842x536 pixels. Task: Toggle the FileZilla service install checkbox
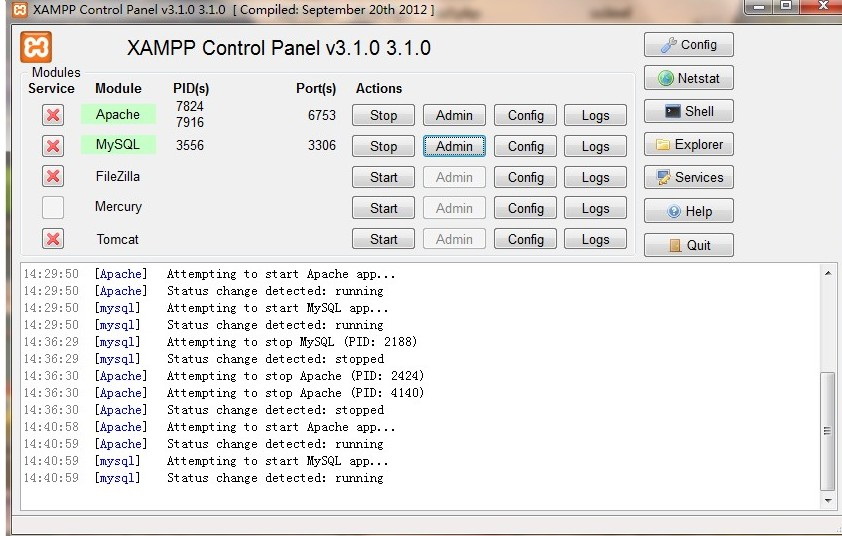coord(53,176)
